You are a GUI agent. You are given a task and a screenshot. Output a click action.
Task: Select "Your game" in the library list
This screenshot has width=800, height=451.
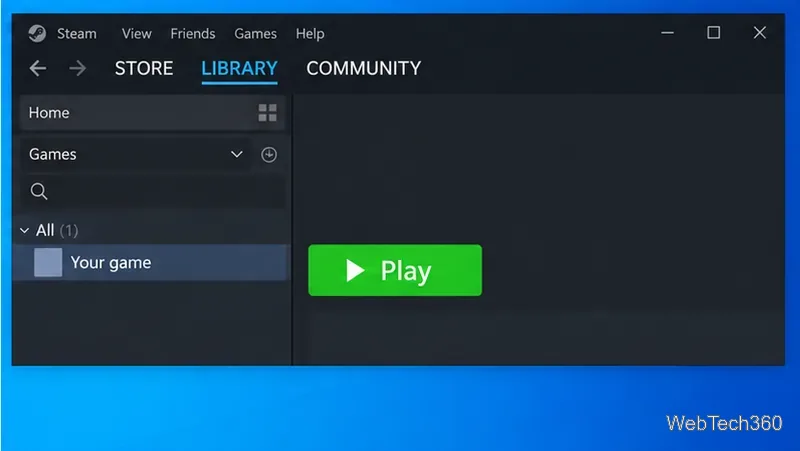pos(152,262)
